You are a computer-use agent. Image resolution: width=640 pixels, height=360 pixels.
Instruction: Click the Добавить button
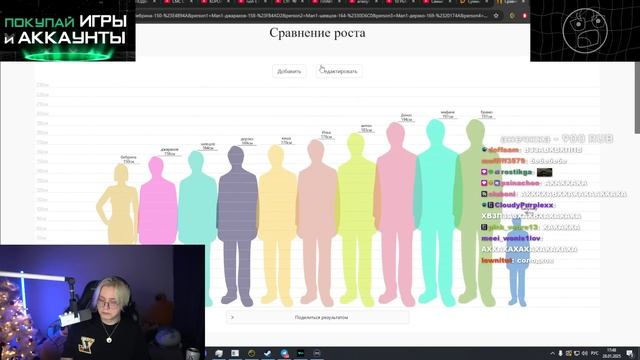(289, 71)
